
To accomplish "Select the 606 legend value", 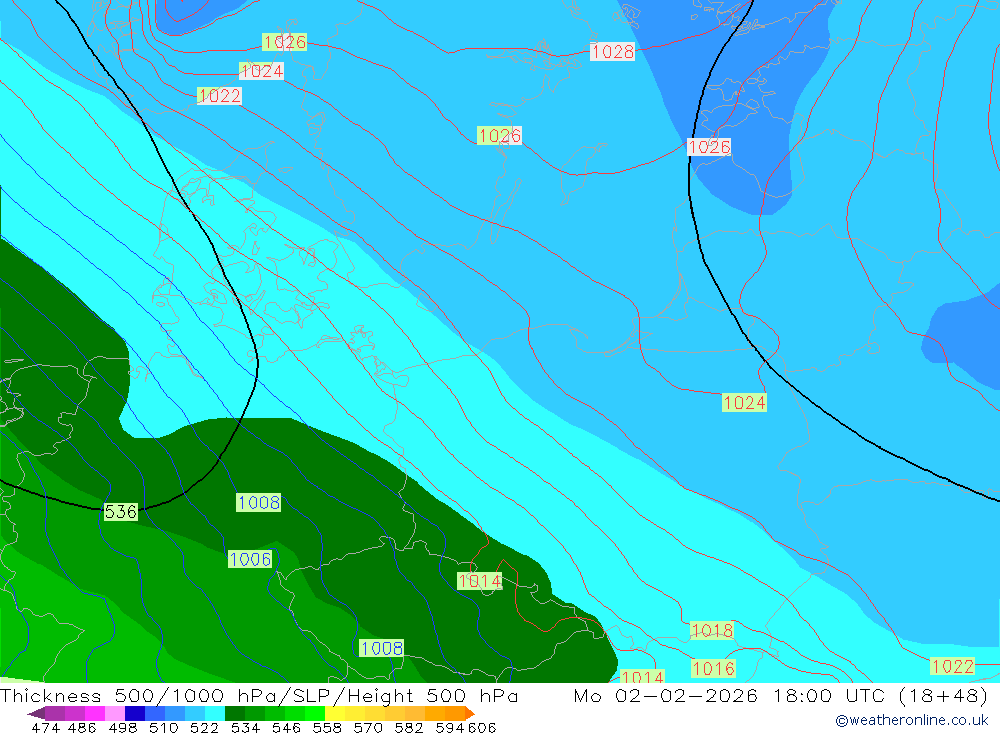I will click(482, 727).
